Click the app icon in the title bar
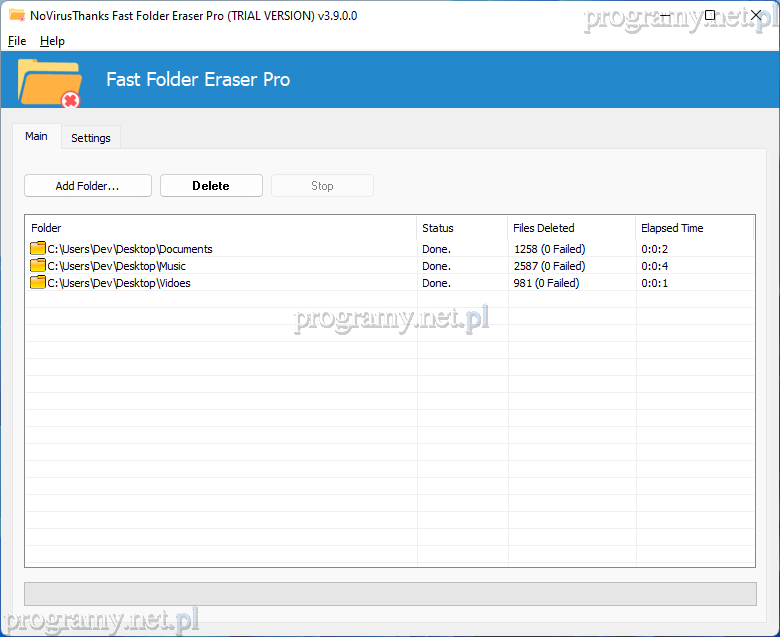 16,16
